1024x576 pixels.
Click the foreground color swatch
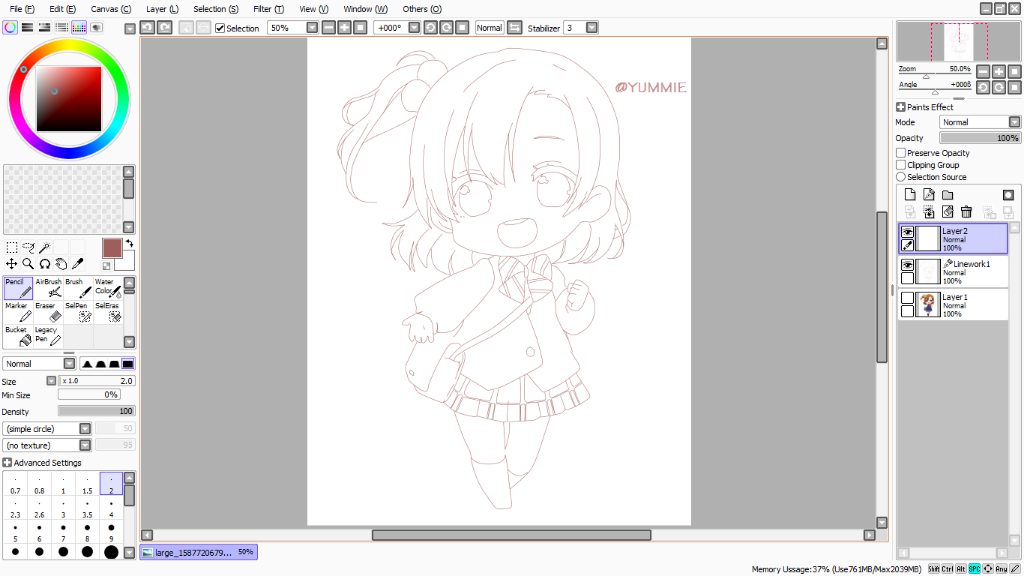pos(112,248)
